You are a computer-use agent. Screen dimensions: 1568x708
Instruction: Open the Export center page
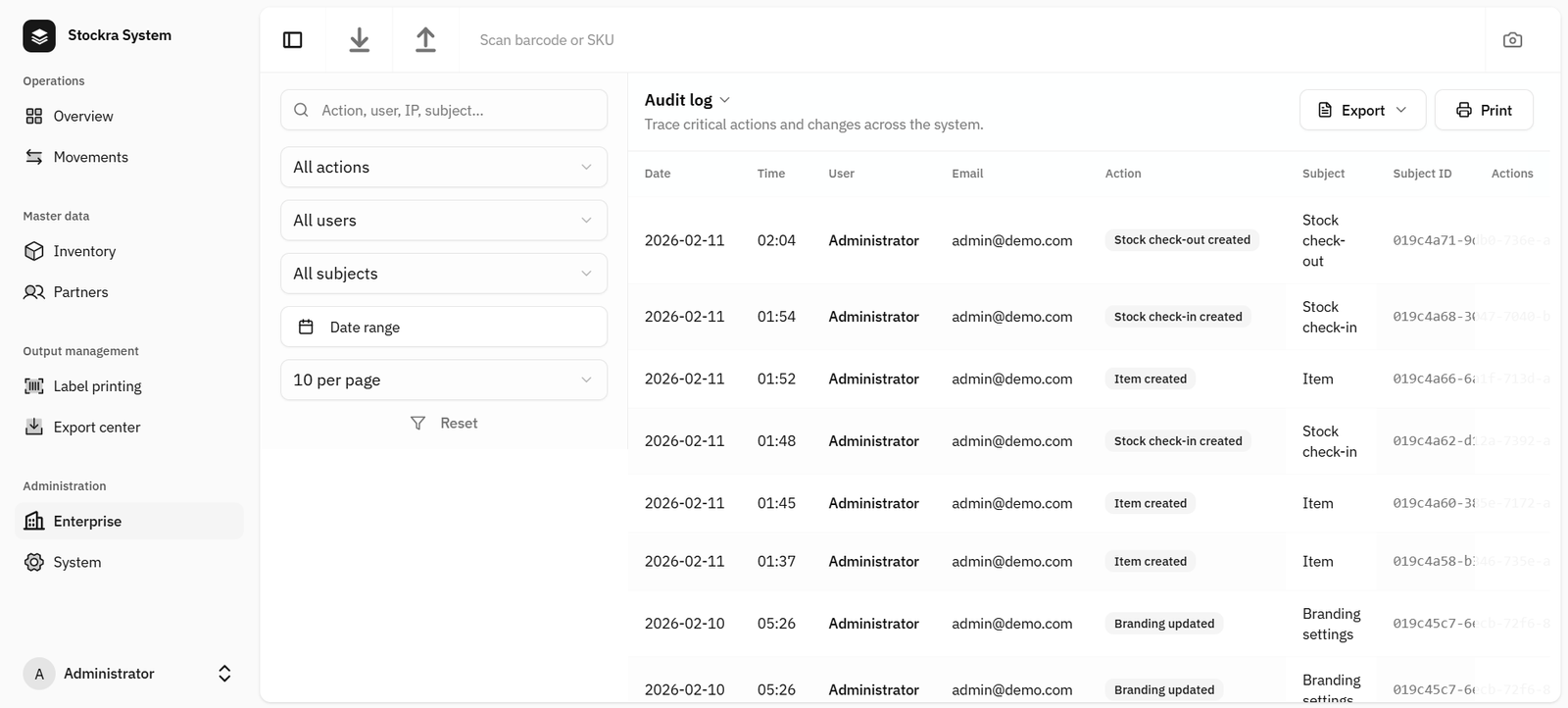click(x=96, y=428)
